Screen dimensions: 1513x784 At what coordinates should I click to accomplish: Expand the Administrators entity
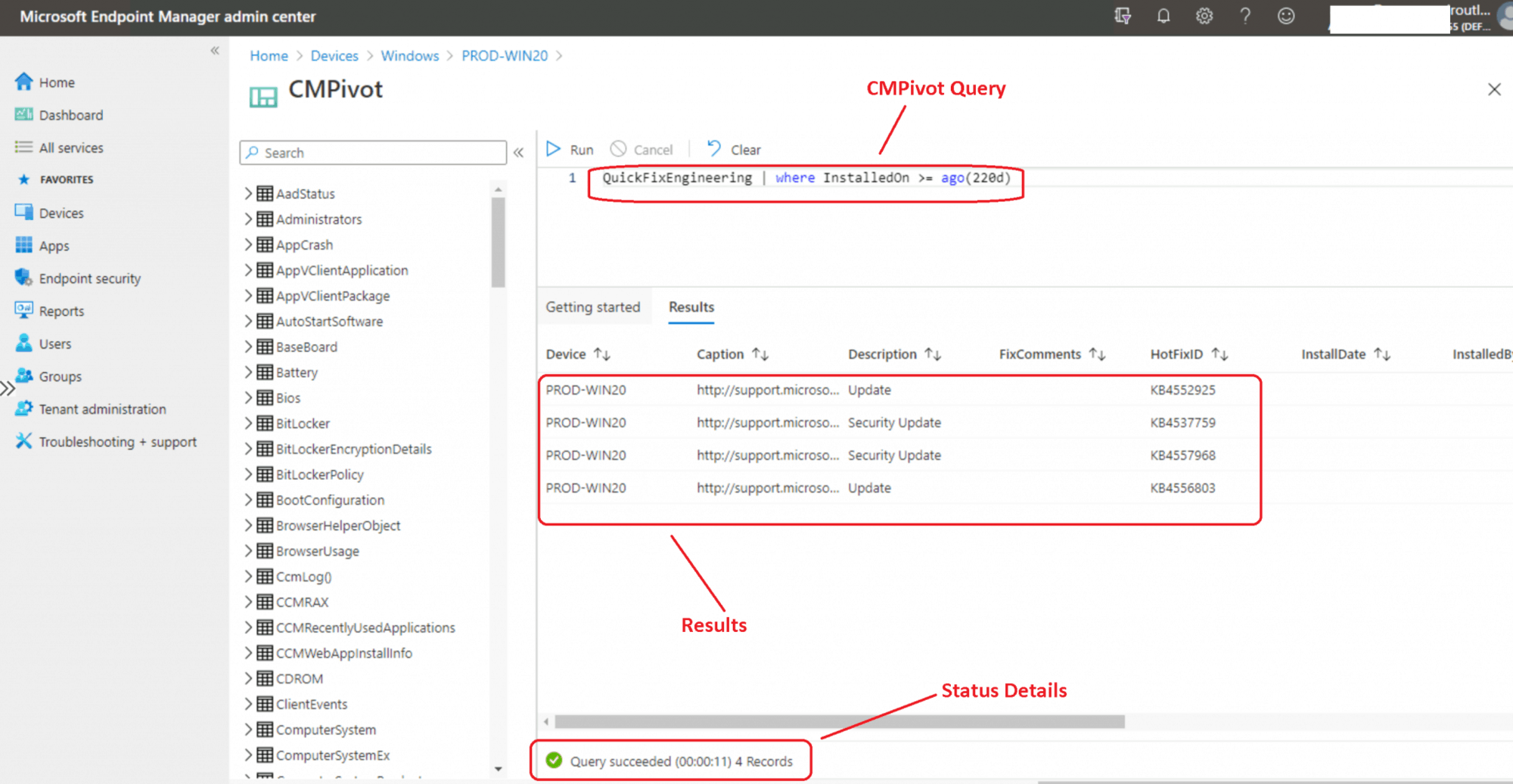pyautogui.click(x=248, y=219)
